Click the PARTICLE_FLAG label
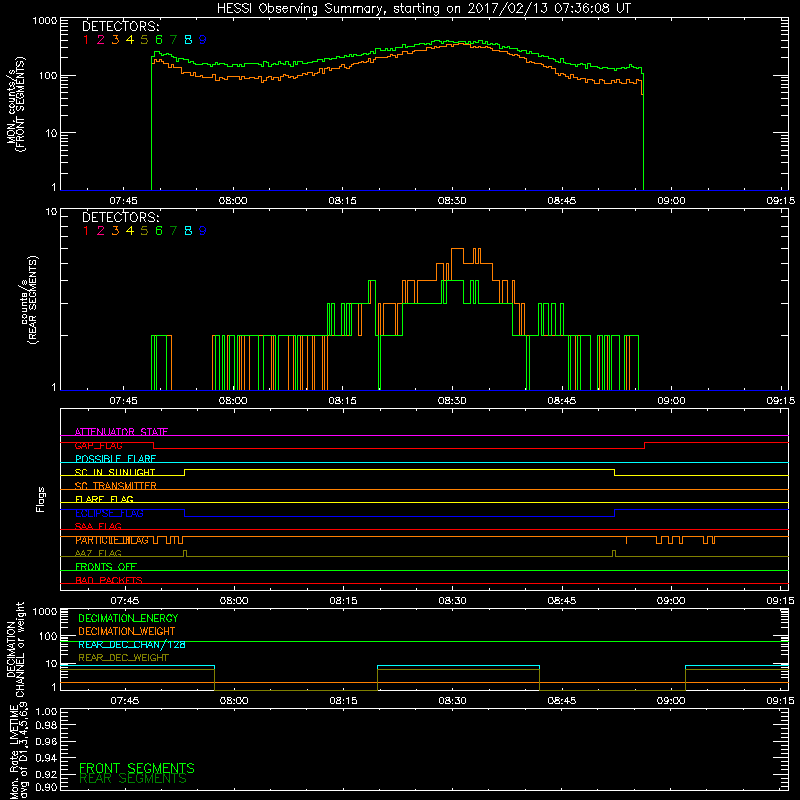The height and width of the screenshot is (800, 800). point(112,540)
